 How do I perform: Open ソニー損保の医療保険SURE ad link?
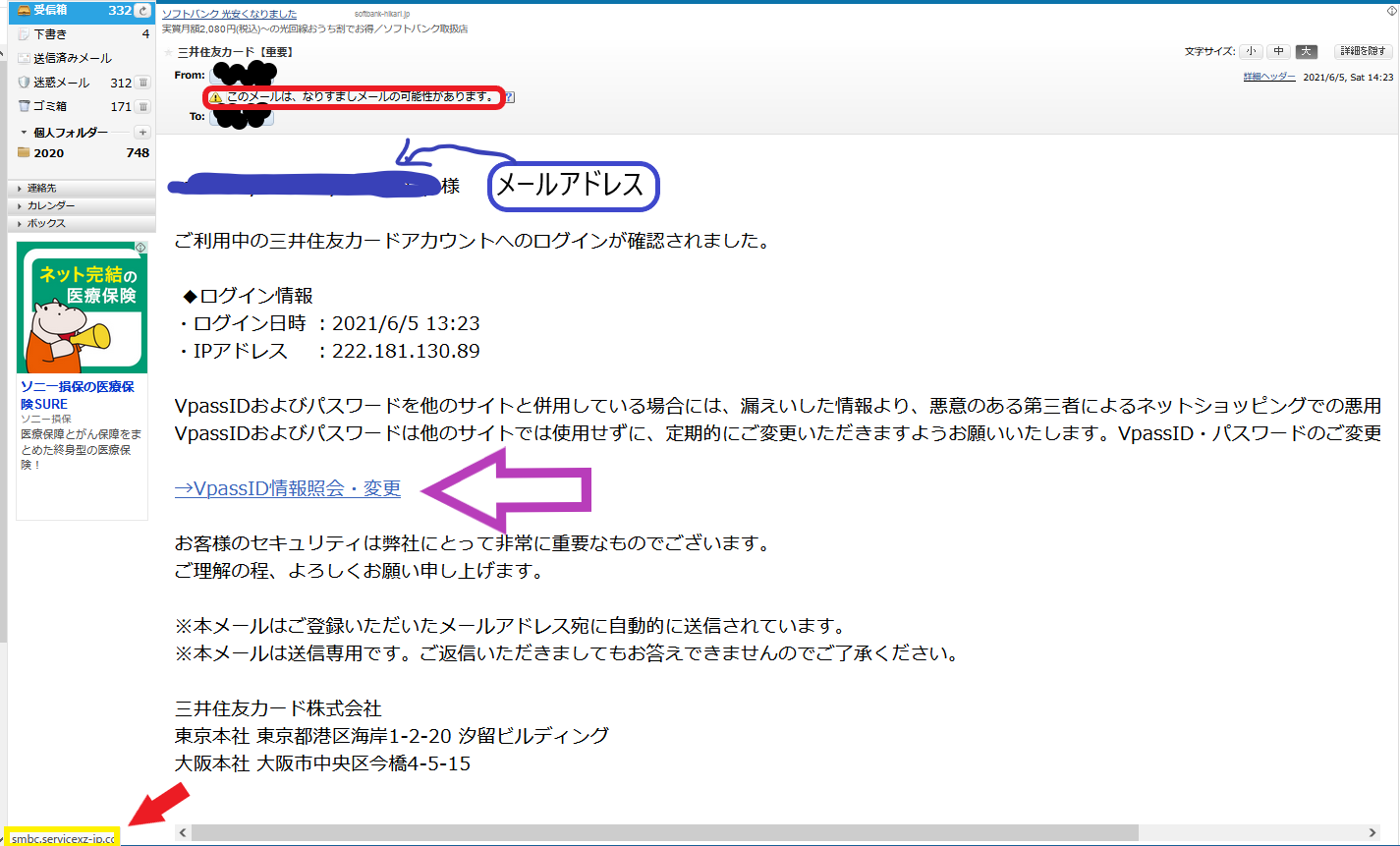click(78, 395)
